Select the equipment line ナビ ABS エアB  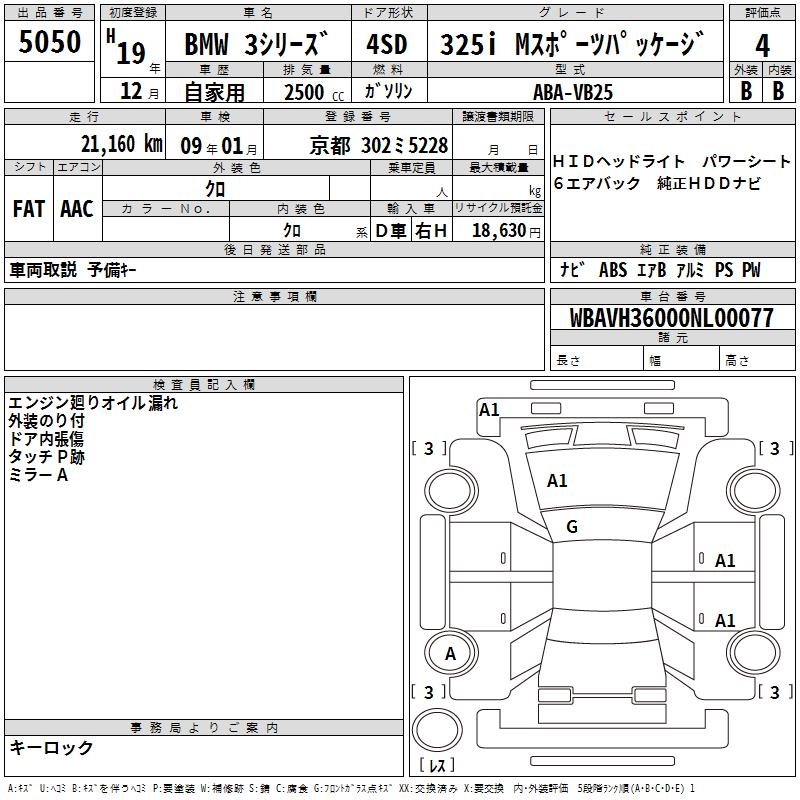[x=613, y=270]
